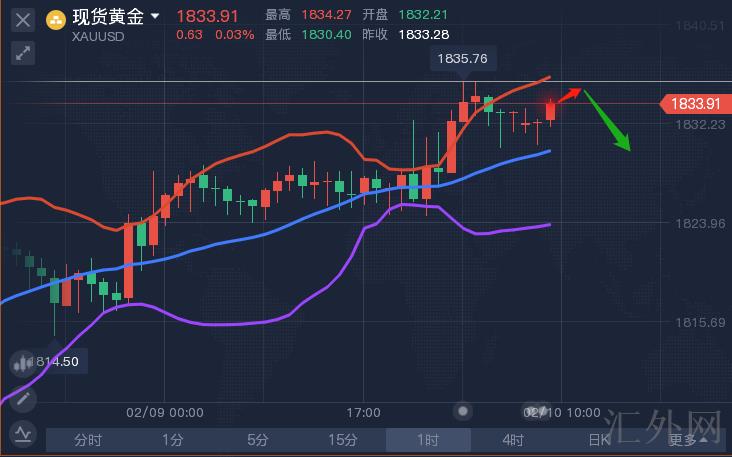Viewport: 732px width, 457px height.
Task: Click the 0.03% change percentage
Action: click(x=235, y=35)
